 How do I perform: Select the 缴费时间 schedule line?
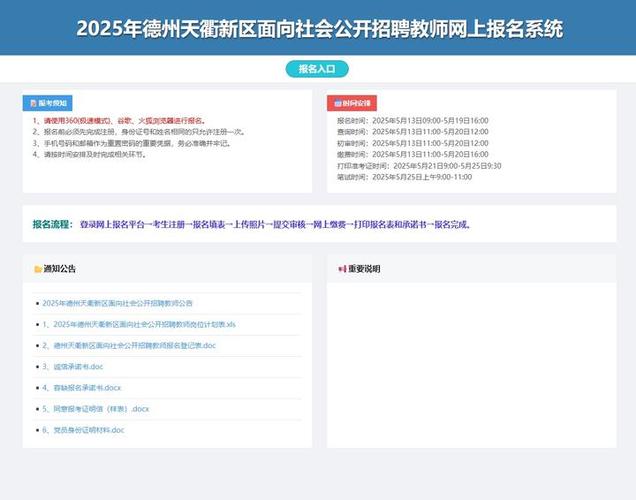tap(413, 155)
